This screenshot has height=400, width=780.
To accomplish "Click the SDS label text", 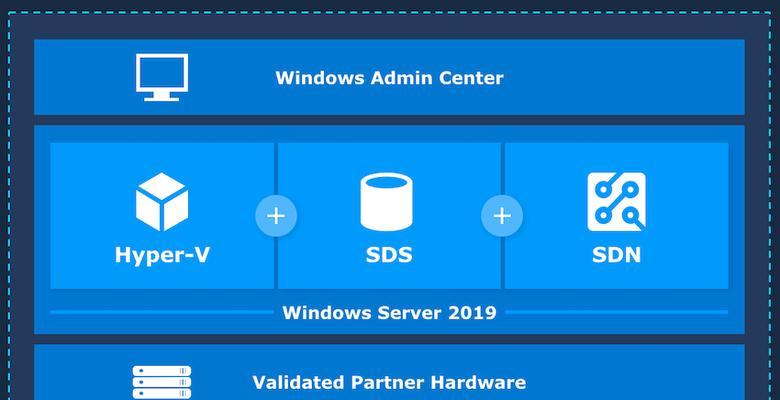I will point(389,255).
